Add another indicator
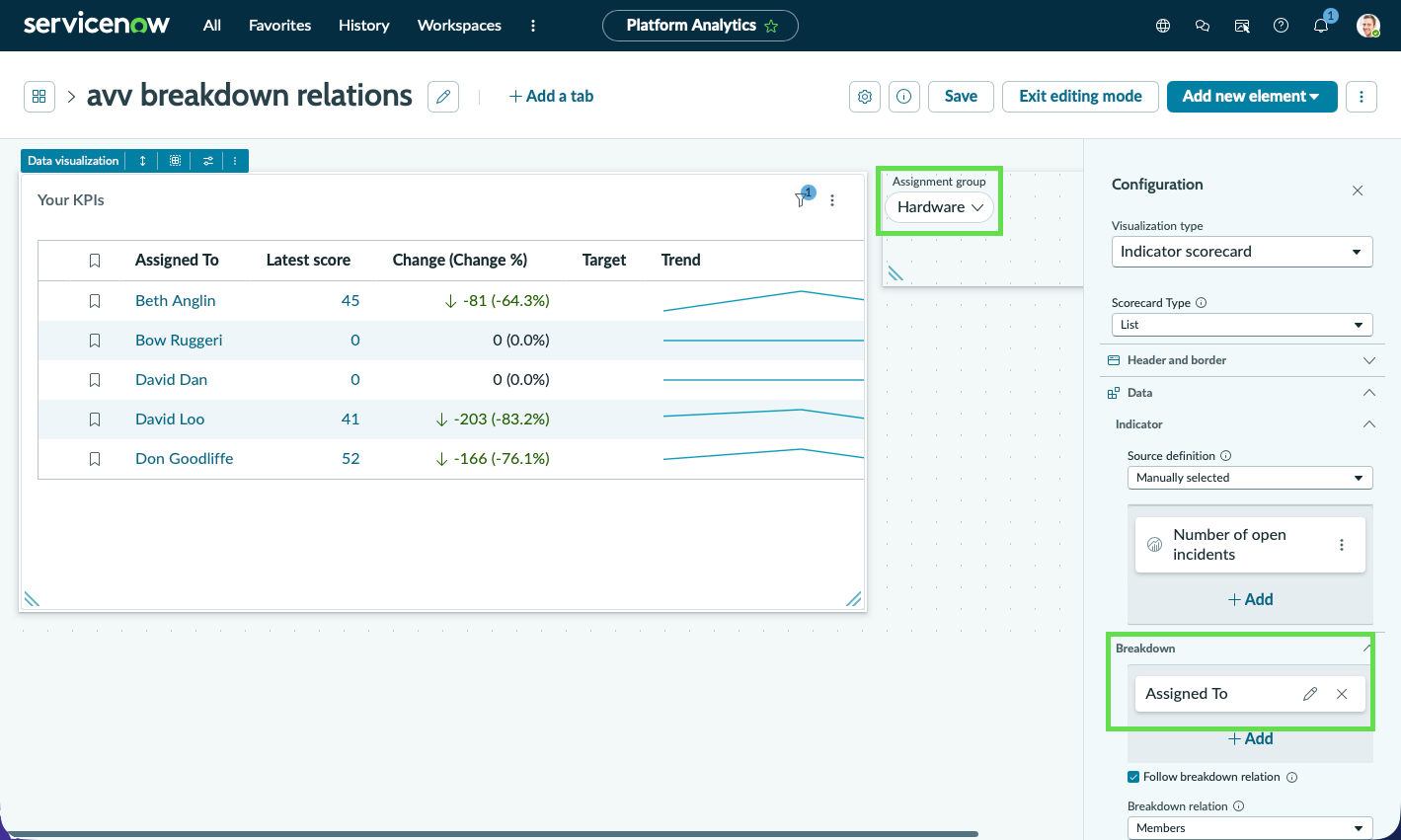The height and width of the screenshot is (840, 1401). tap(1250, 599)
